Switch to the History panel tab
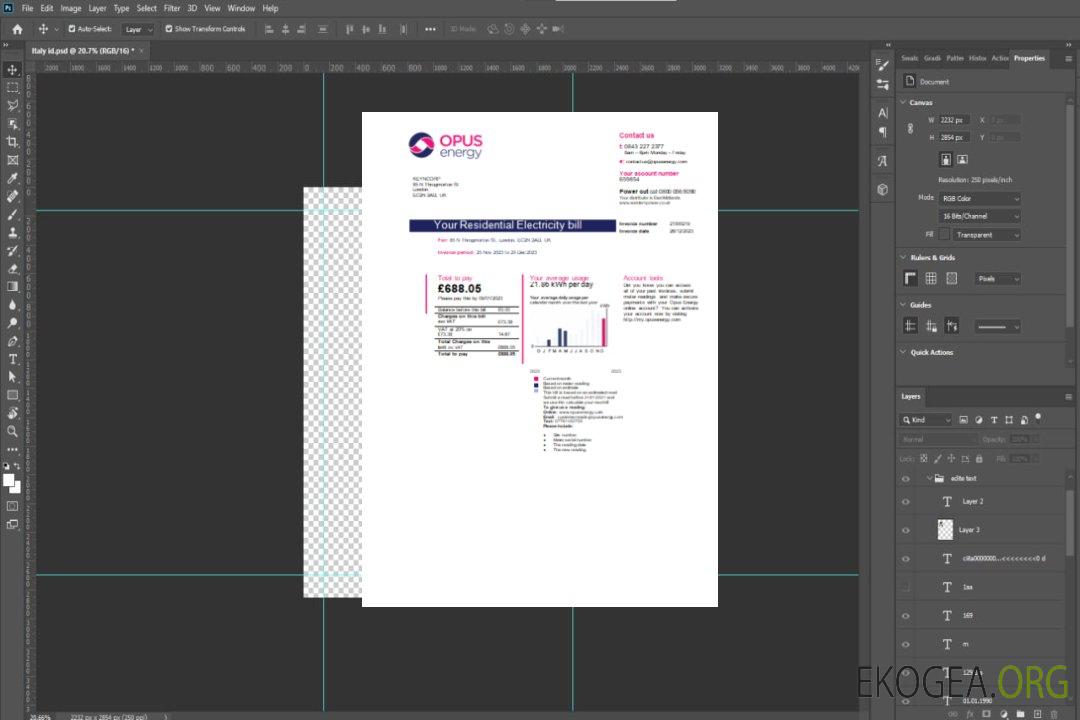This screenshot has height=720, width=1080. coord(977,58)
